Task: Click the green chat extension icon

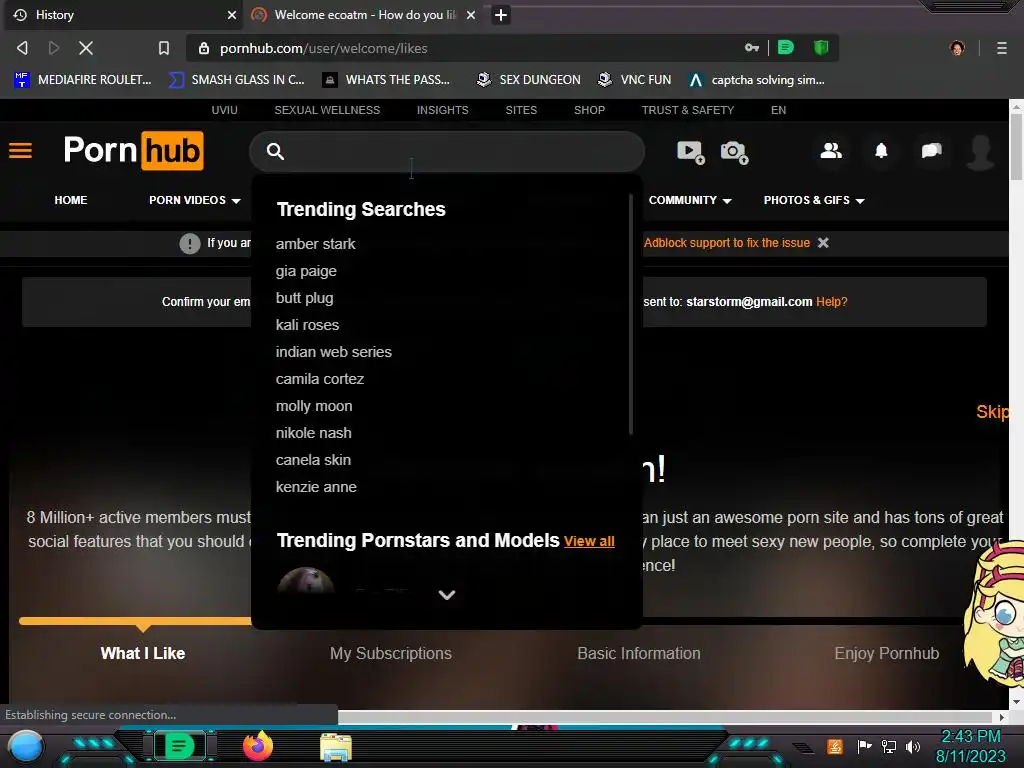Action: coord(786,47)
